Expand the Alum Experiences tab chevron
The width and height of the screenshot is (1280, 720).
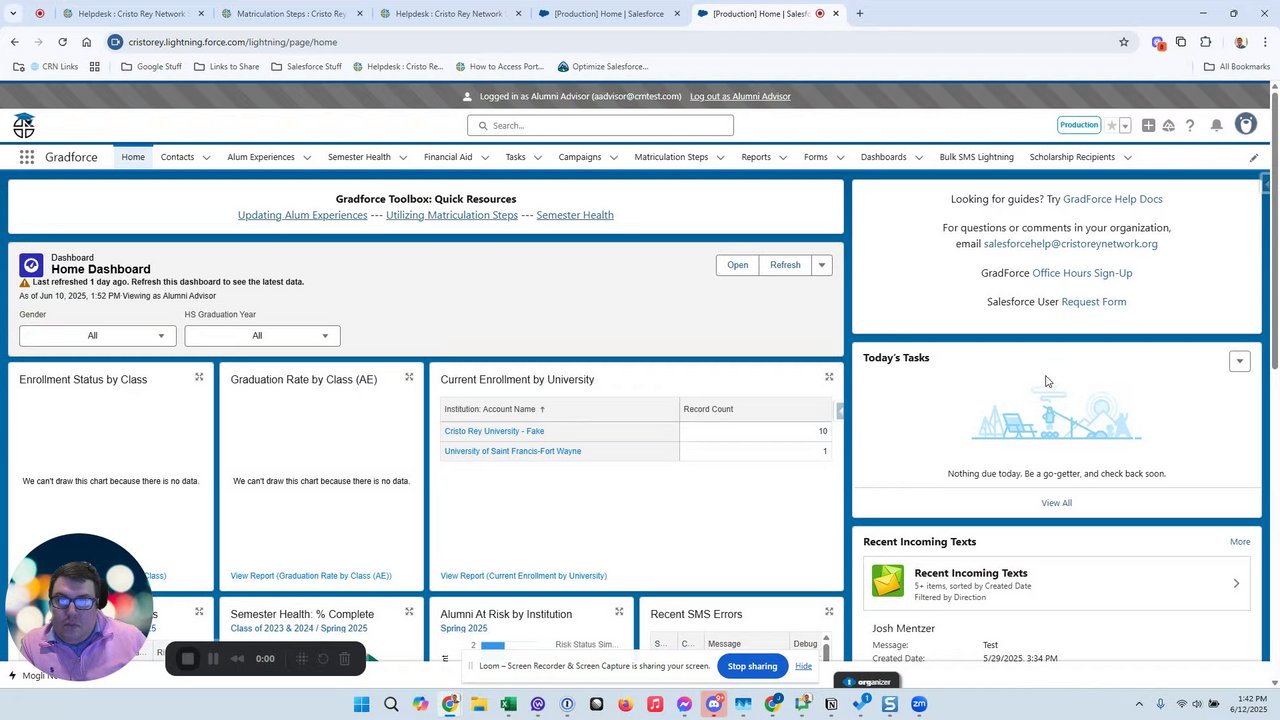(x=307, y=157)
